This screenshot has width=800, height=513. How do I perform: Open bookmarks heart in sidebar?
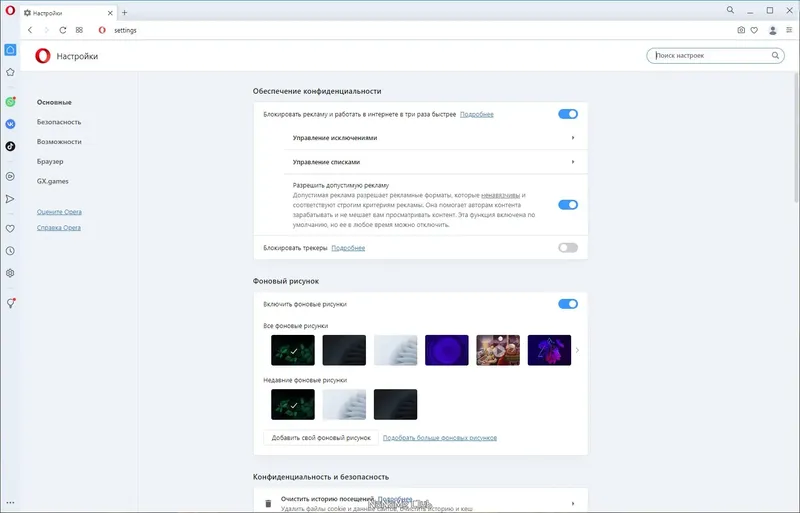(10, 229)
